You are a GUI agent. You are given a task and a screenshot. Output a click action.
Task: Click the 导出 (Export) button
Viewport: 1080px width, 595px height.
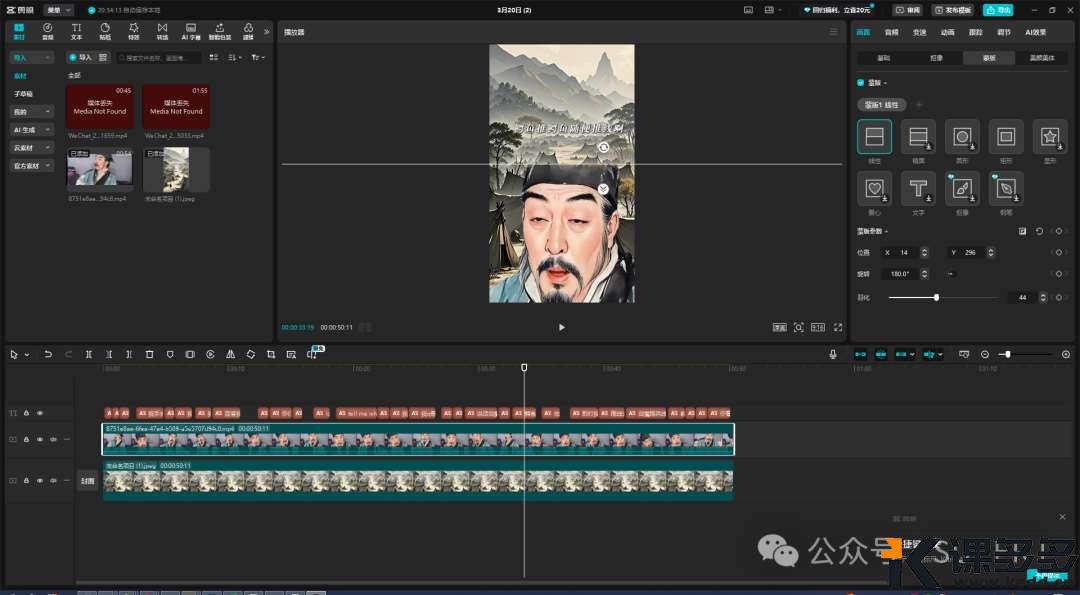coord(997,9)
